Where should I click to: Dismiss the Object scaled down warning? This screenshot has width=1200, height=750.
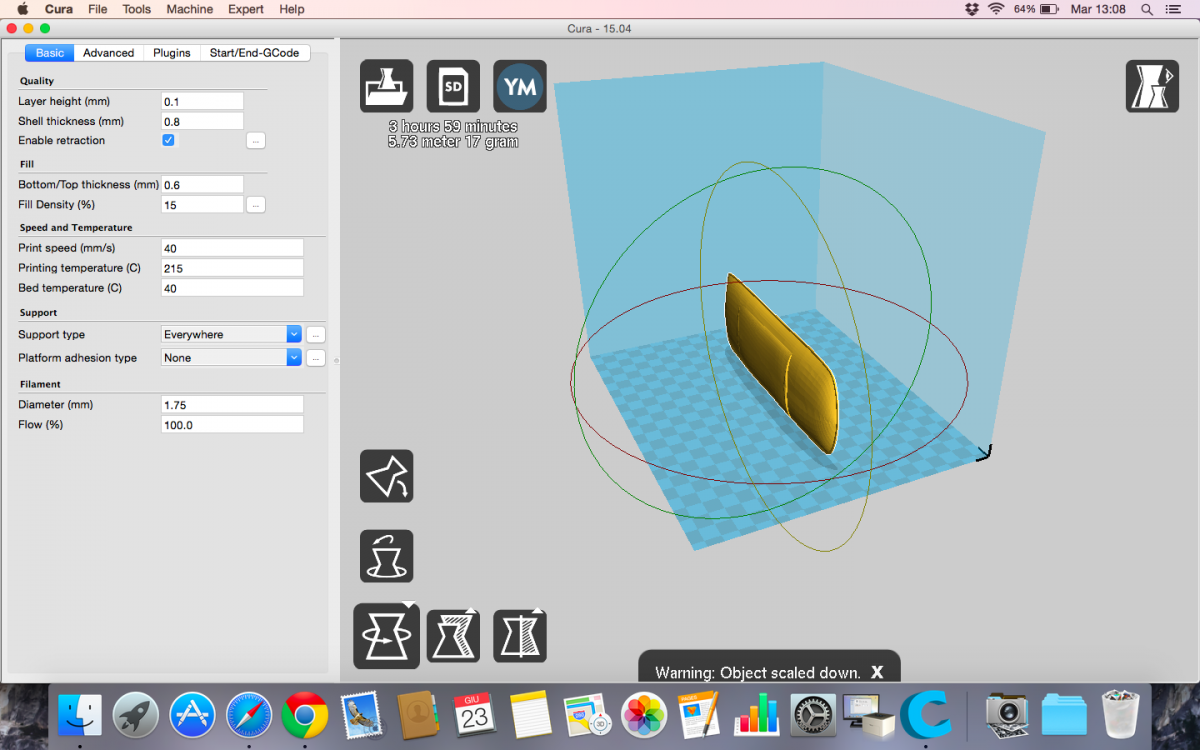877,672
